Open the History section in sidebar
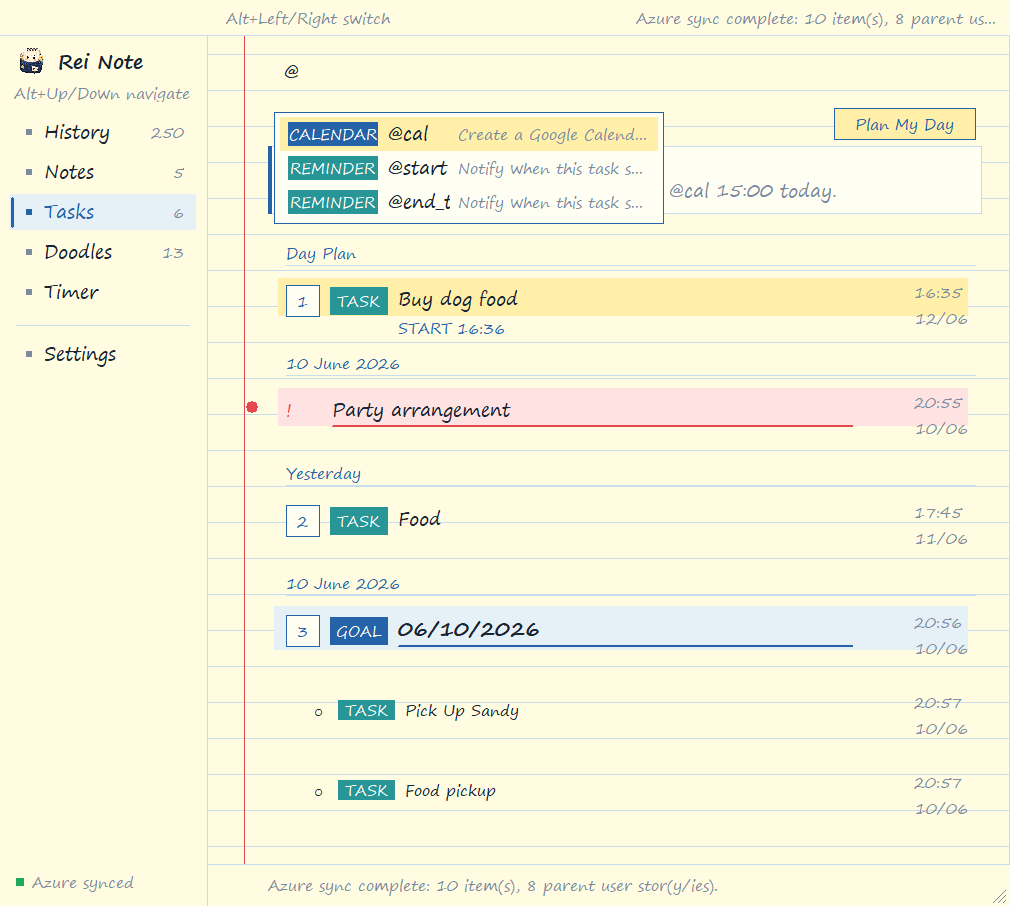The height and width of the screenshot is (906, 1010). pos(104,133)
